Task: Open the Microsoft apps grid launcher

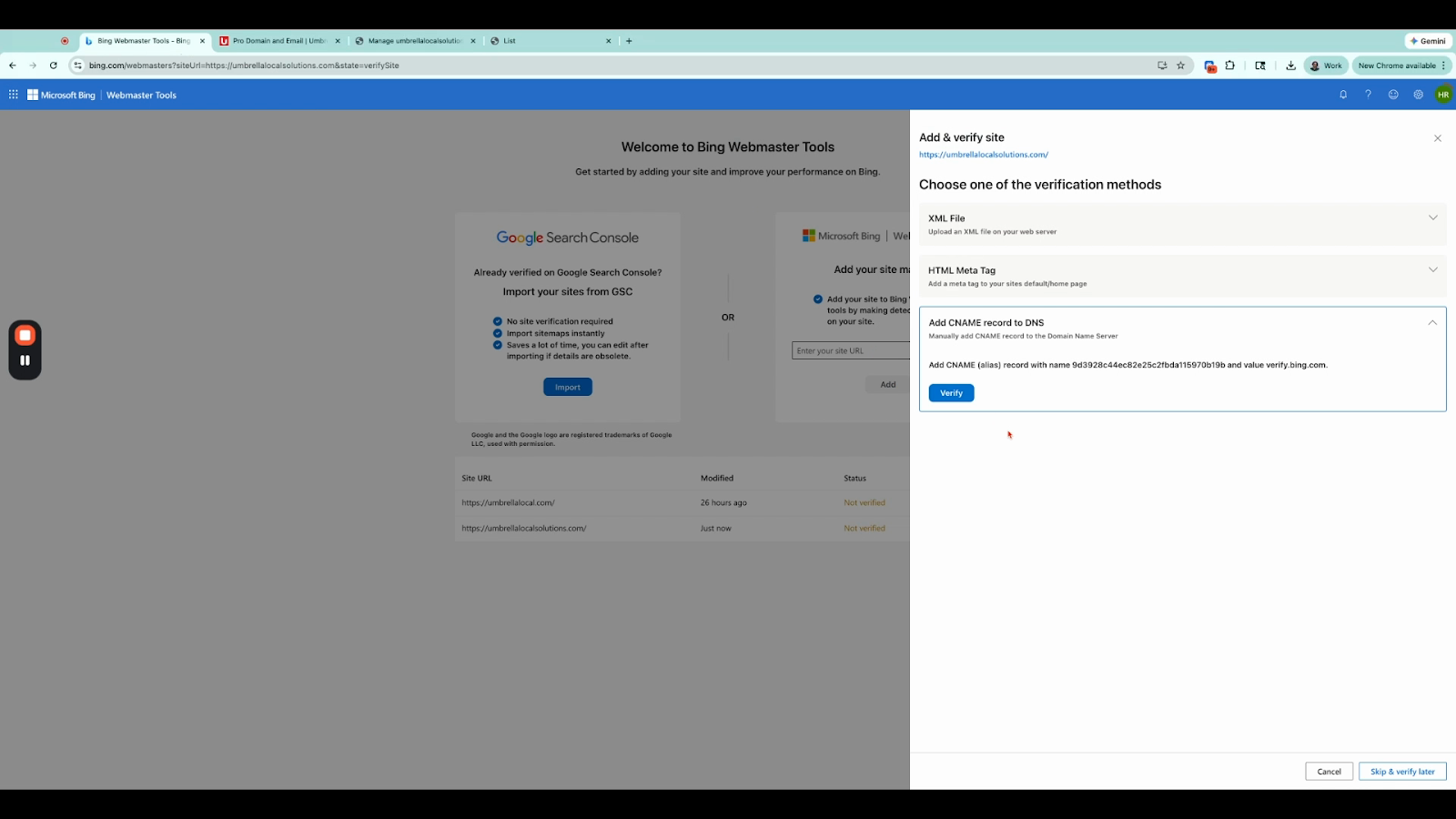Action: 14,95
